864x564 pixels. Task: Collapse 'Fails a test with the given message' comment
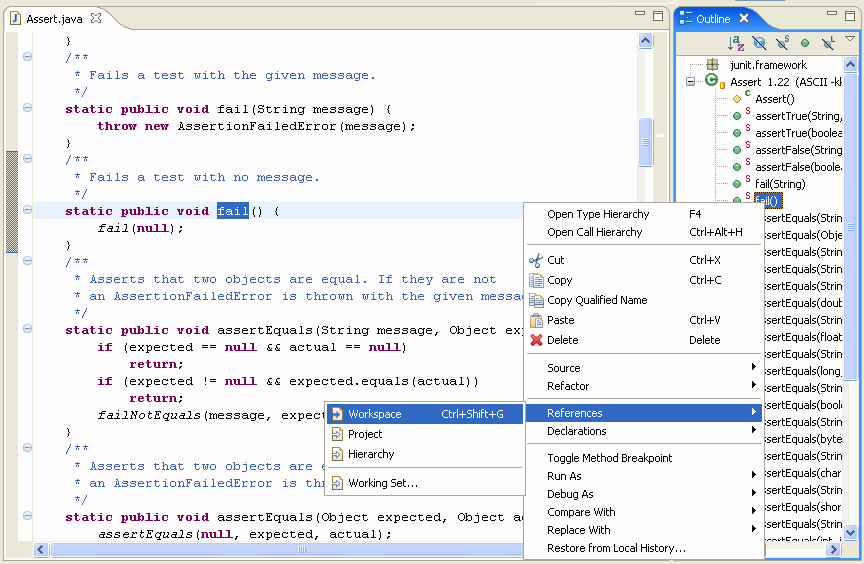coord(27,57)
